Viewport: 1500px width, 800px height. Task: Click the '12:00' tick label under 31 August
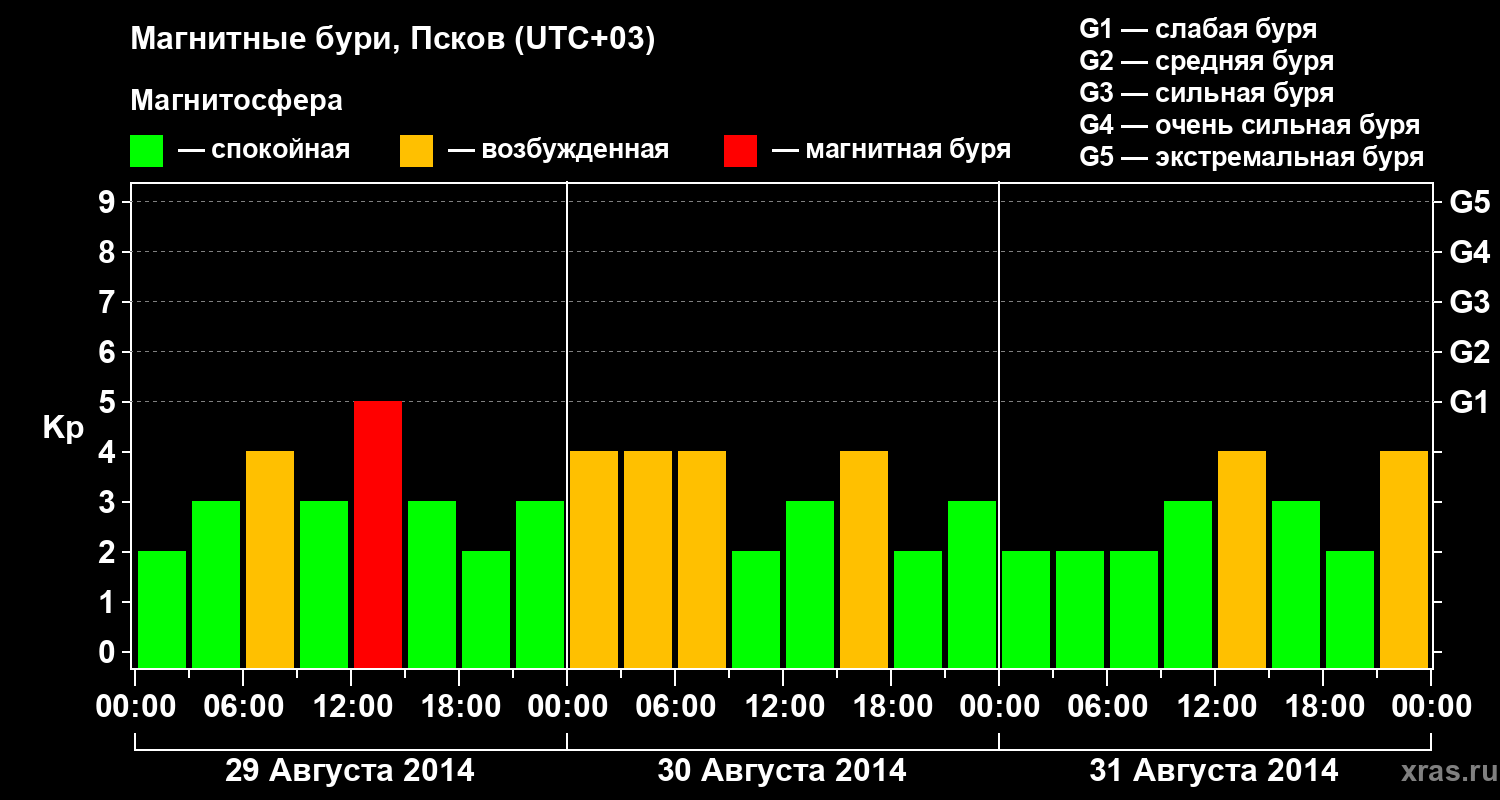[x=1215, y=707]
